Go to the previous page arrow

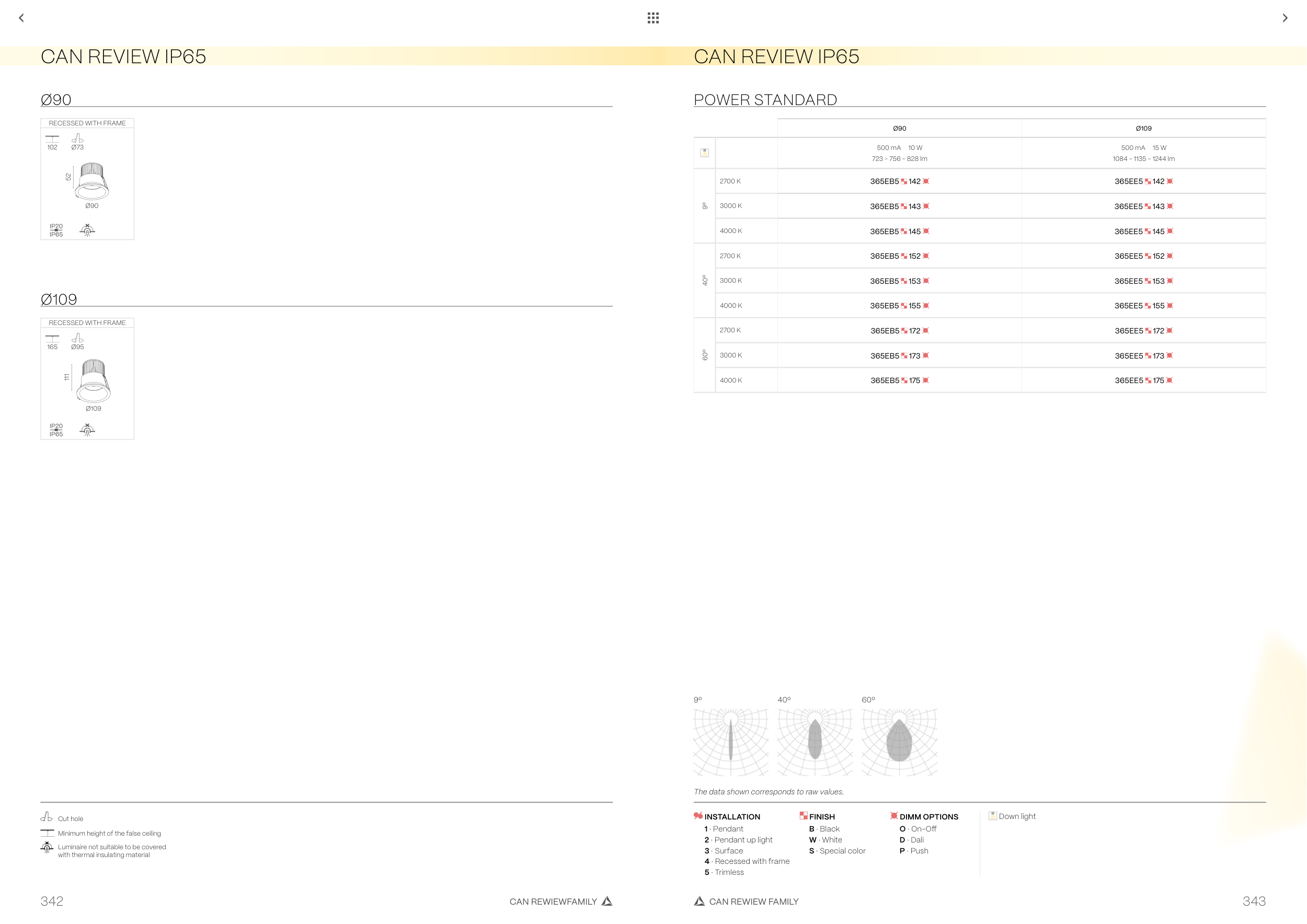click(x=21, y=18)
